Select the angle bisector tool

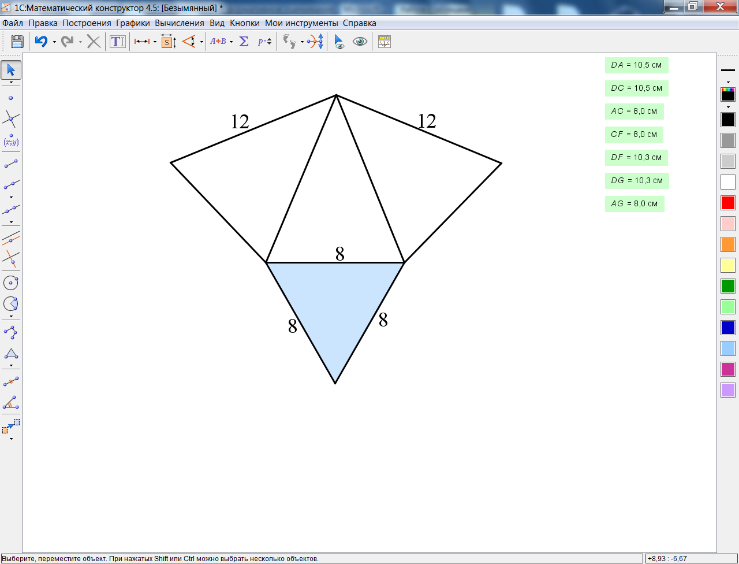point(11,402)
